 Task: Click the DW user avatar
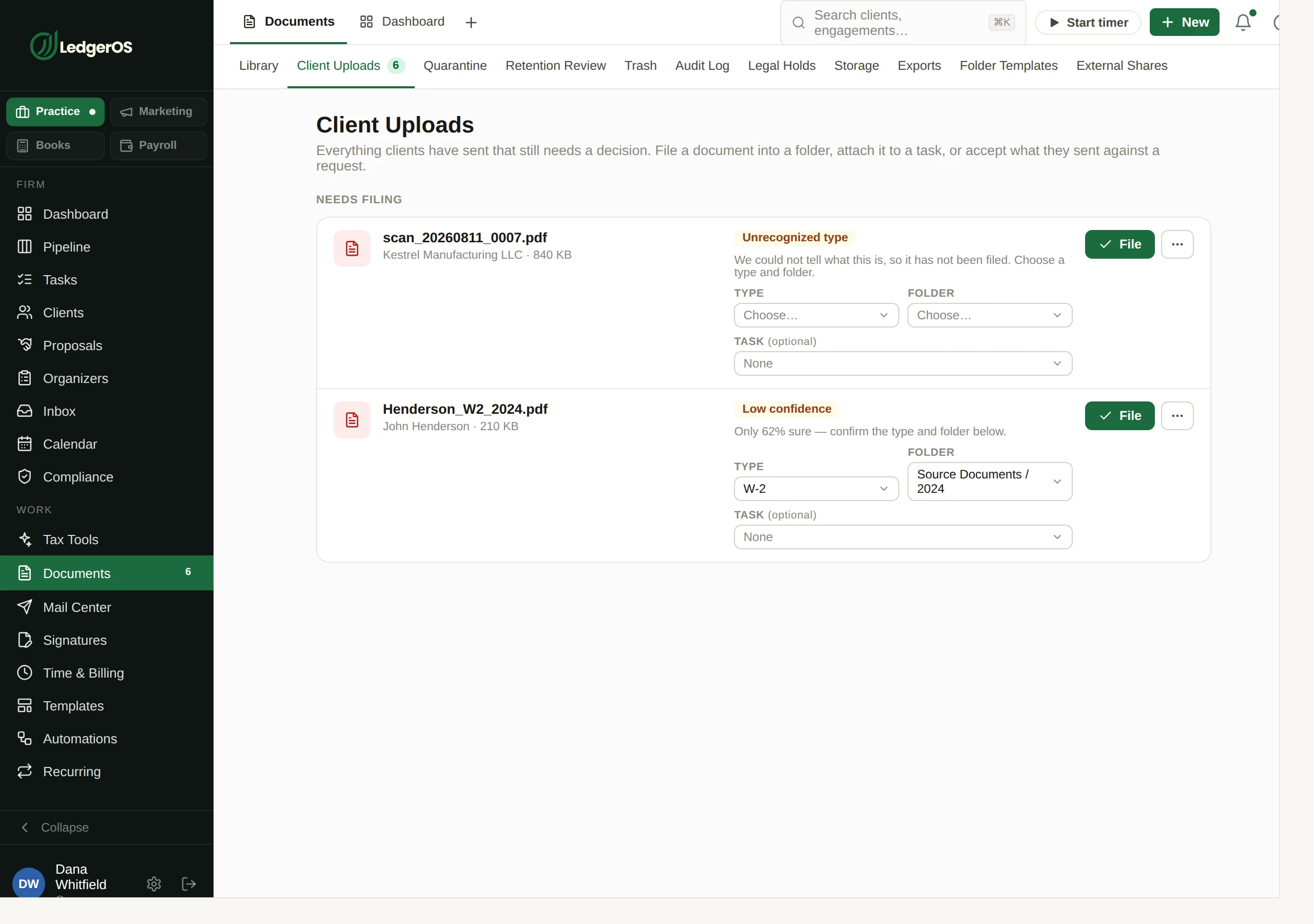[29, 883]
